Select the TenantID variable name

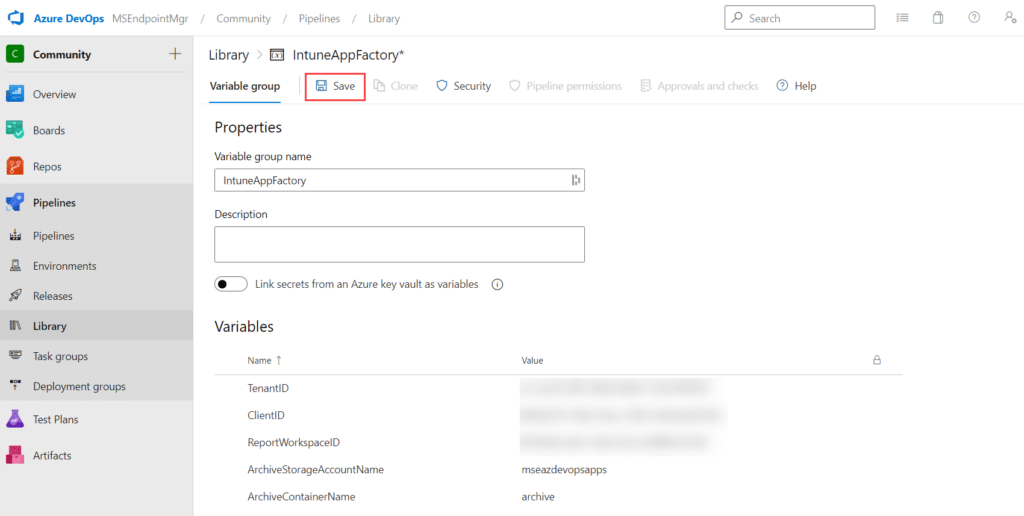tap(268, 388)
